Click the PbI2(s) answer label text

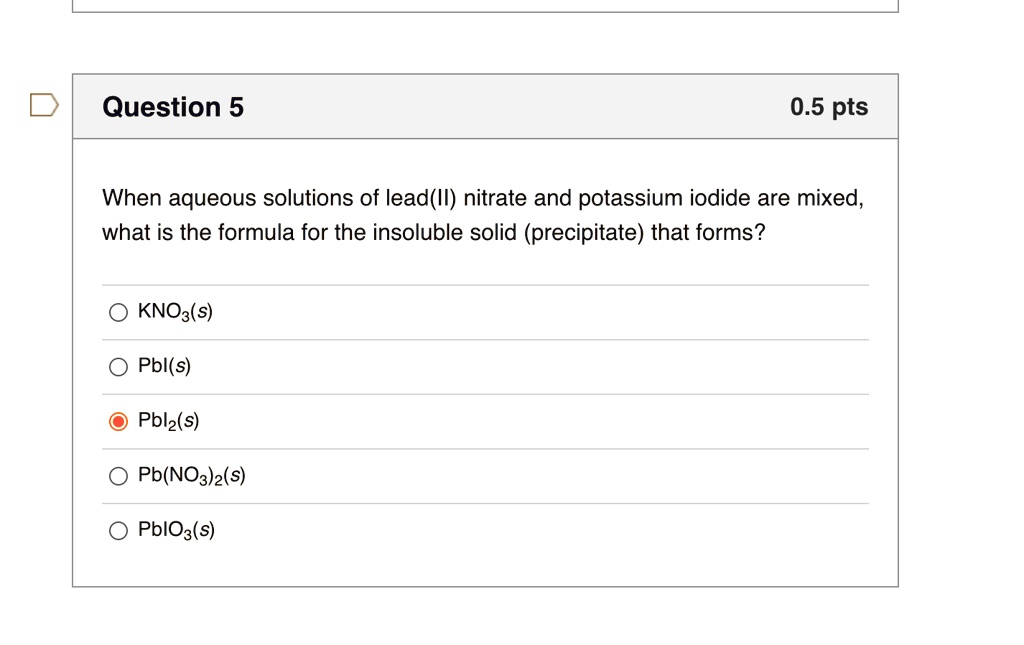pyautogui.click(x=169, y=420)
